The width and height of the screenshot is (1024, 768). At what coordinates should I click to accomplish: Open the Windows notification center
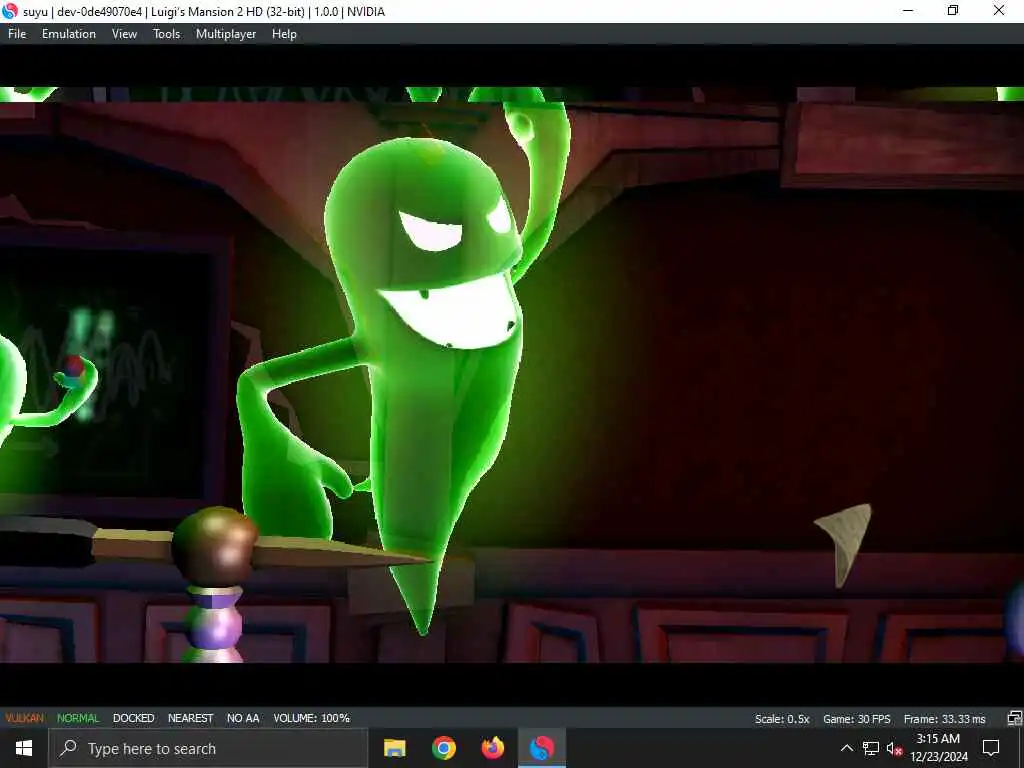(991, 748)
